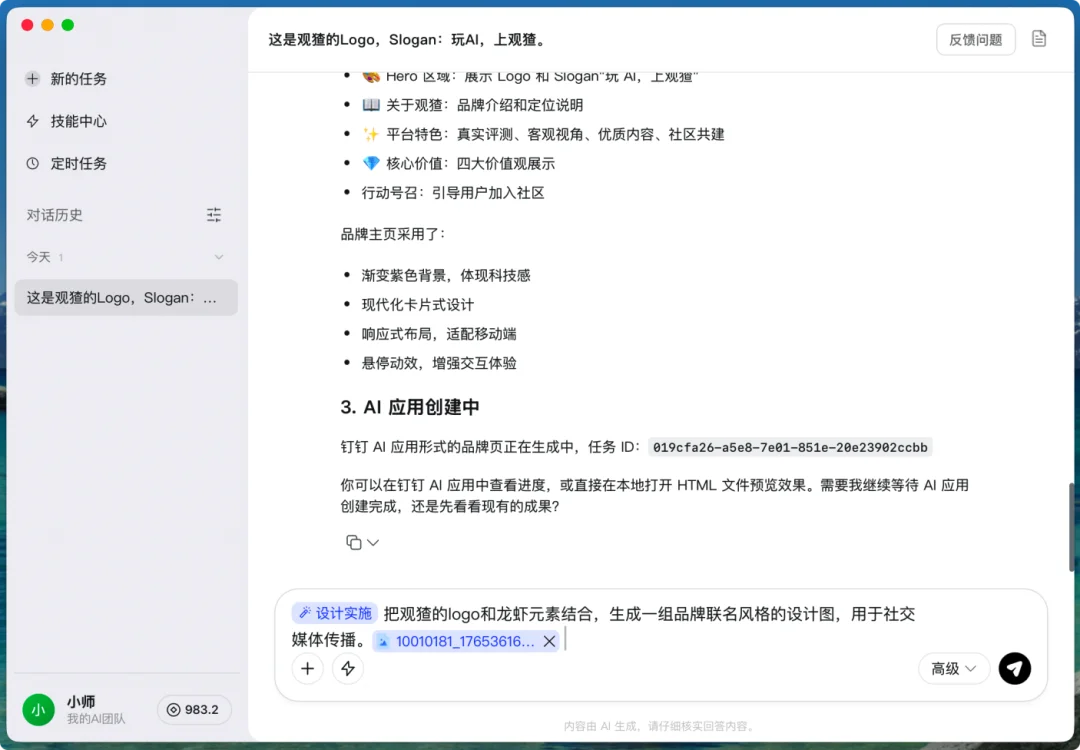Expand the 高级 mode dropdown
1080x750 pixels.
953,668
